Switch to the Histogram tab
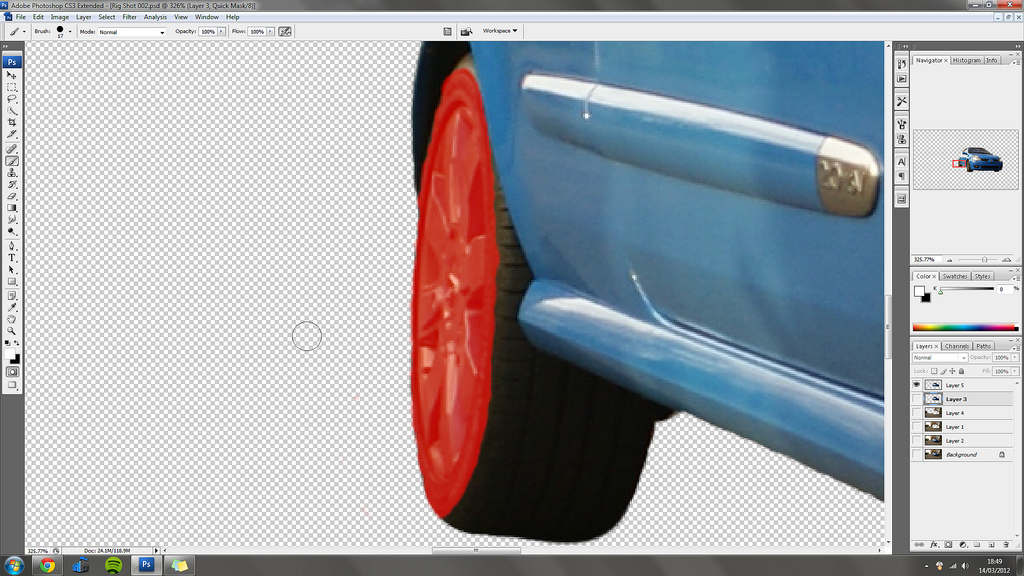 966,60
